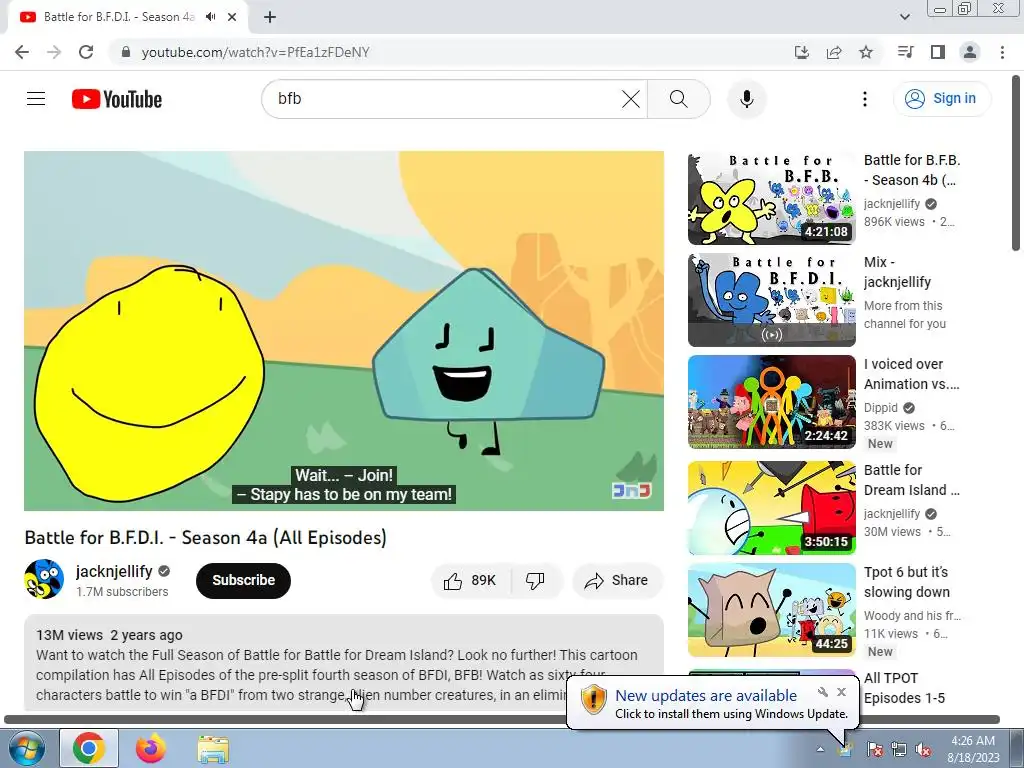Image resolution: width=1024 pixels, height=768 pixels.
Task: View site lock icon information
Action: (127, 52)
